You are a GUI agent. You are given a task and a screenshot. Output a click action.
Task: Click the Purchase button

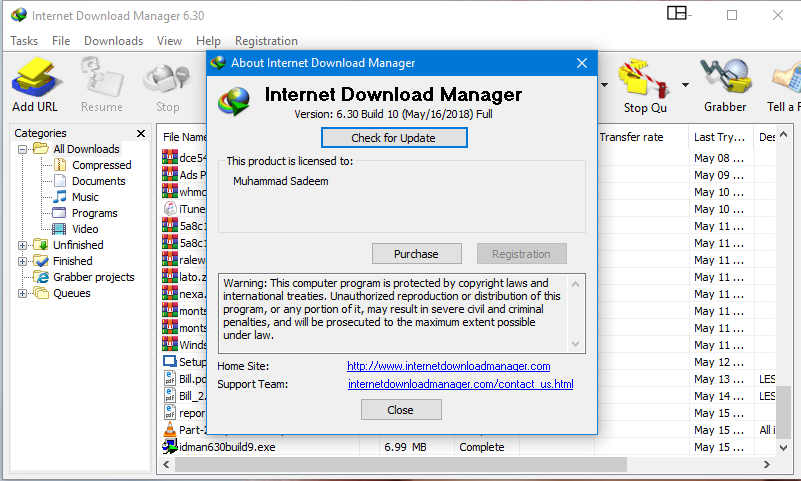[416, 254]
